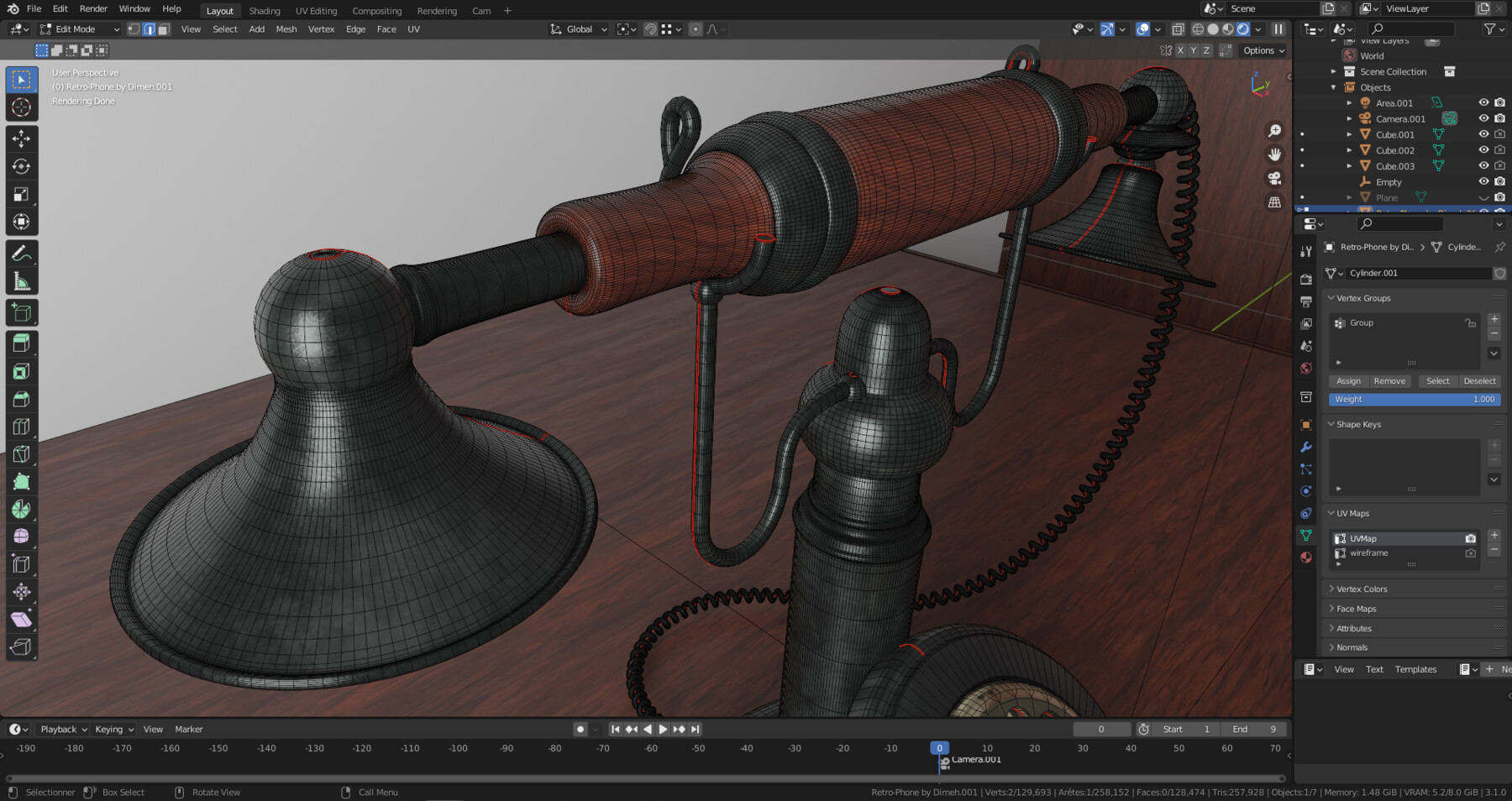Switch to the UV Editing workspace tab
Image resolution: width=1512 pixels, height=801 pixels.
[x=316, y=11]
